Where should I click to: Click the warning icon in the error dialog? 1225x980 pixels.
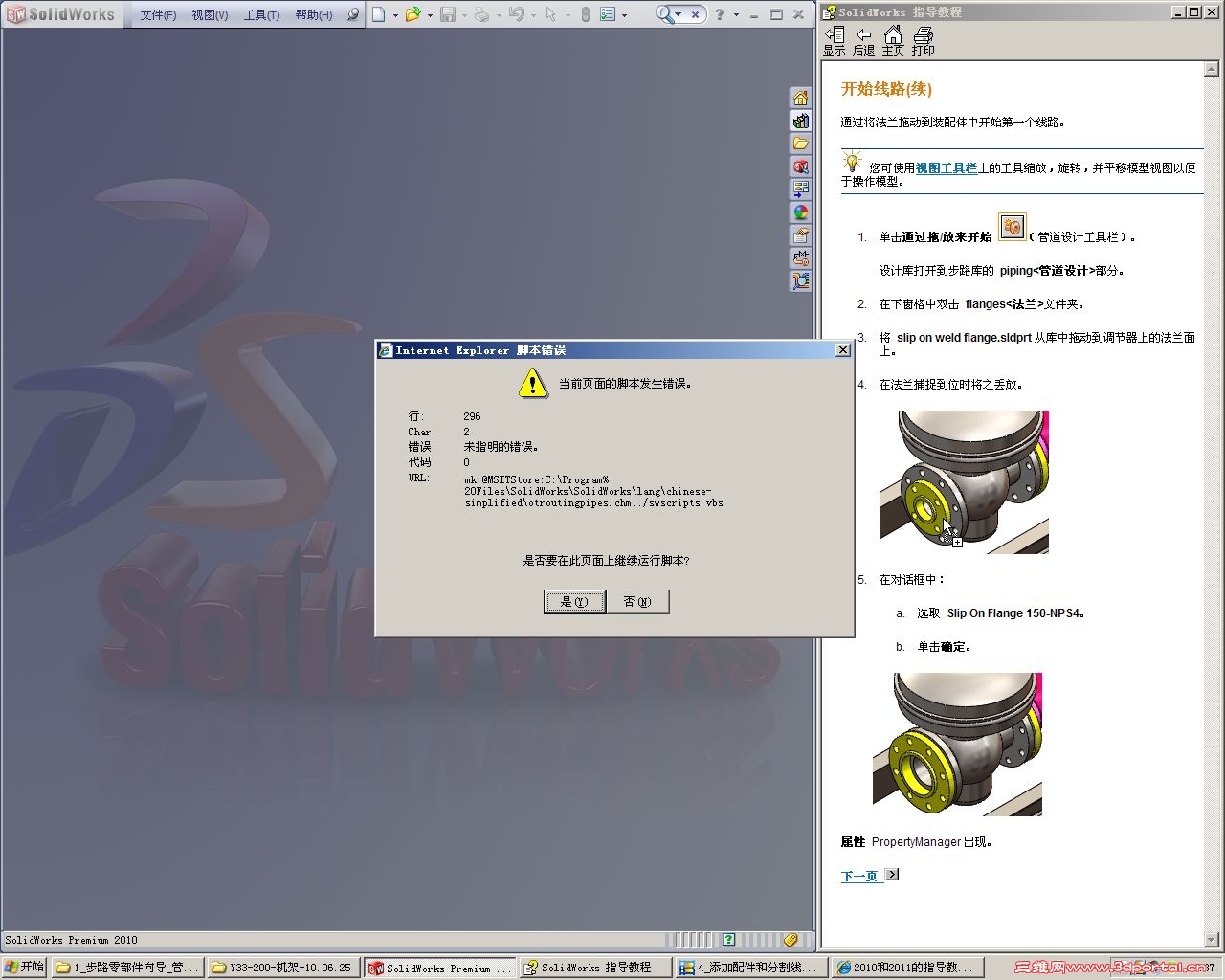pos(532,384)
